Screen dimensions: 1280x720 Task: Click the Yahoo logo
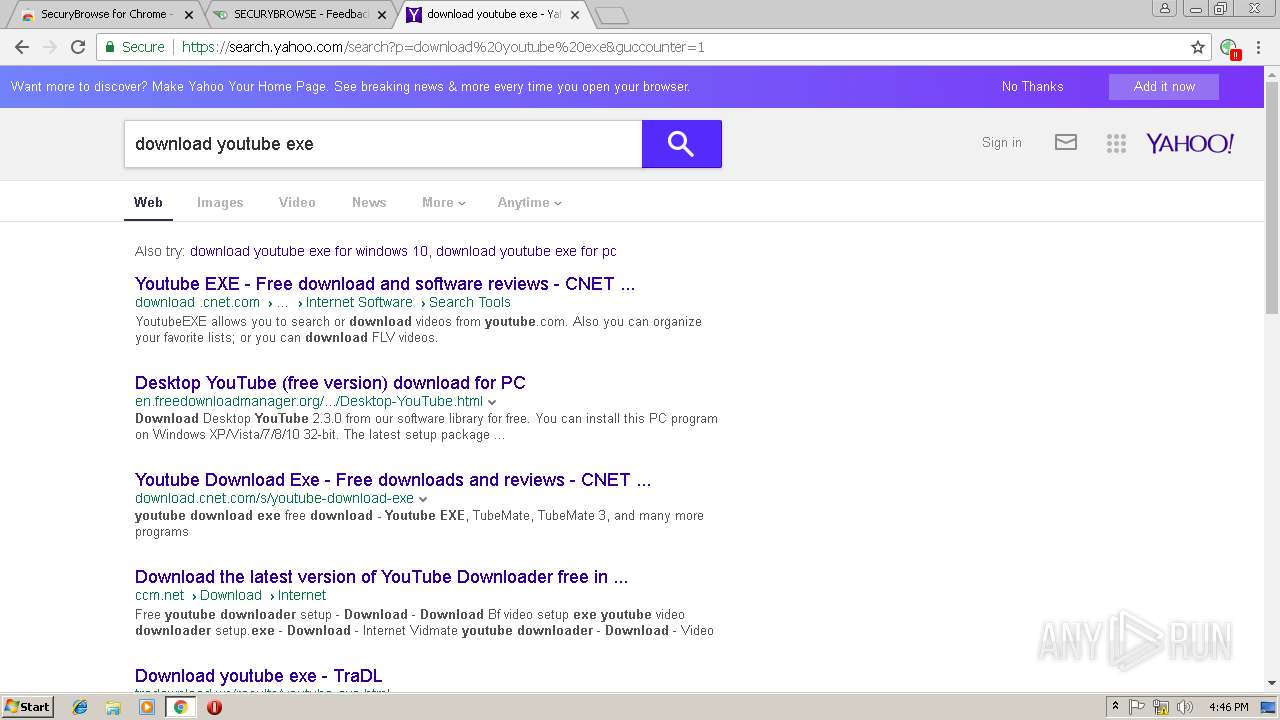[x=1190, y=143]
